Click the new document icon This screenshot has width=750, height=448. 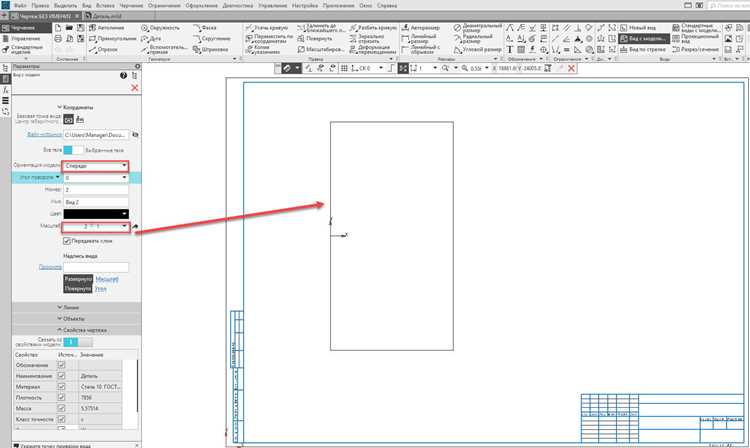pyautogui.click(x=58, y=28)
